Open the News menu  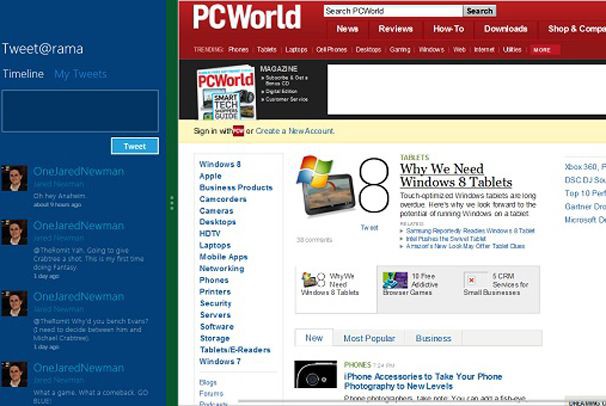(347, 29)
